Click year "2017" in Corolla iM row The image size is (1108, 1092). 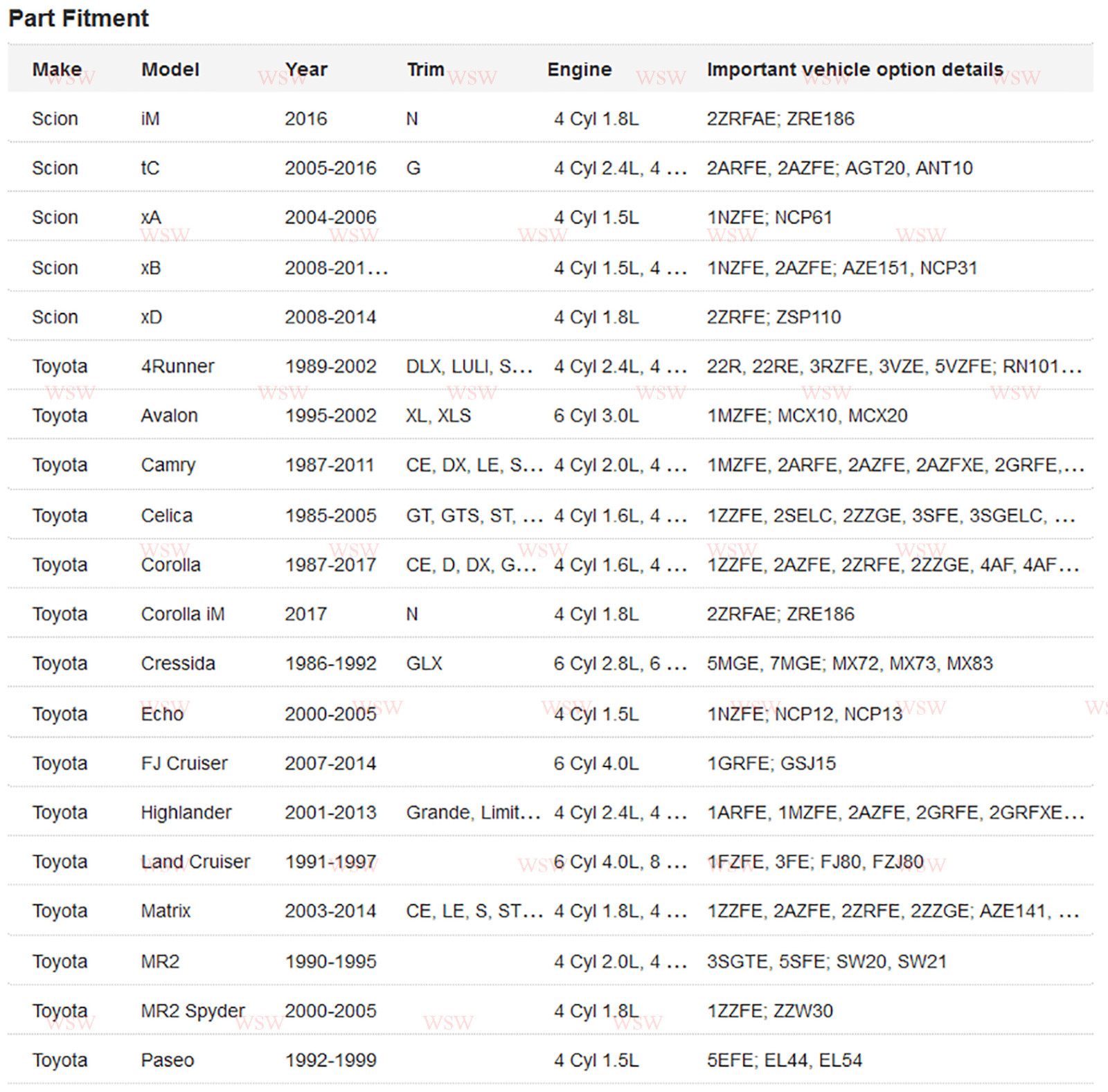(x=306, y=614)
